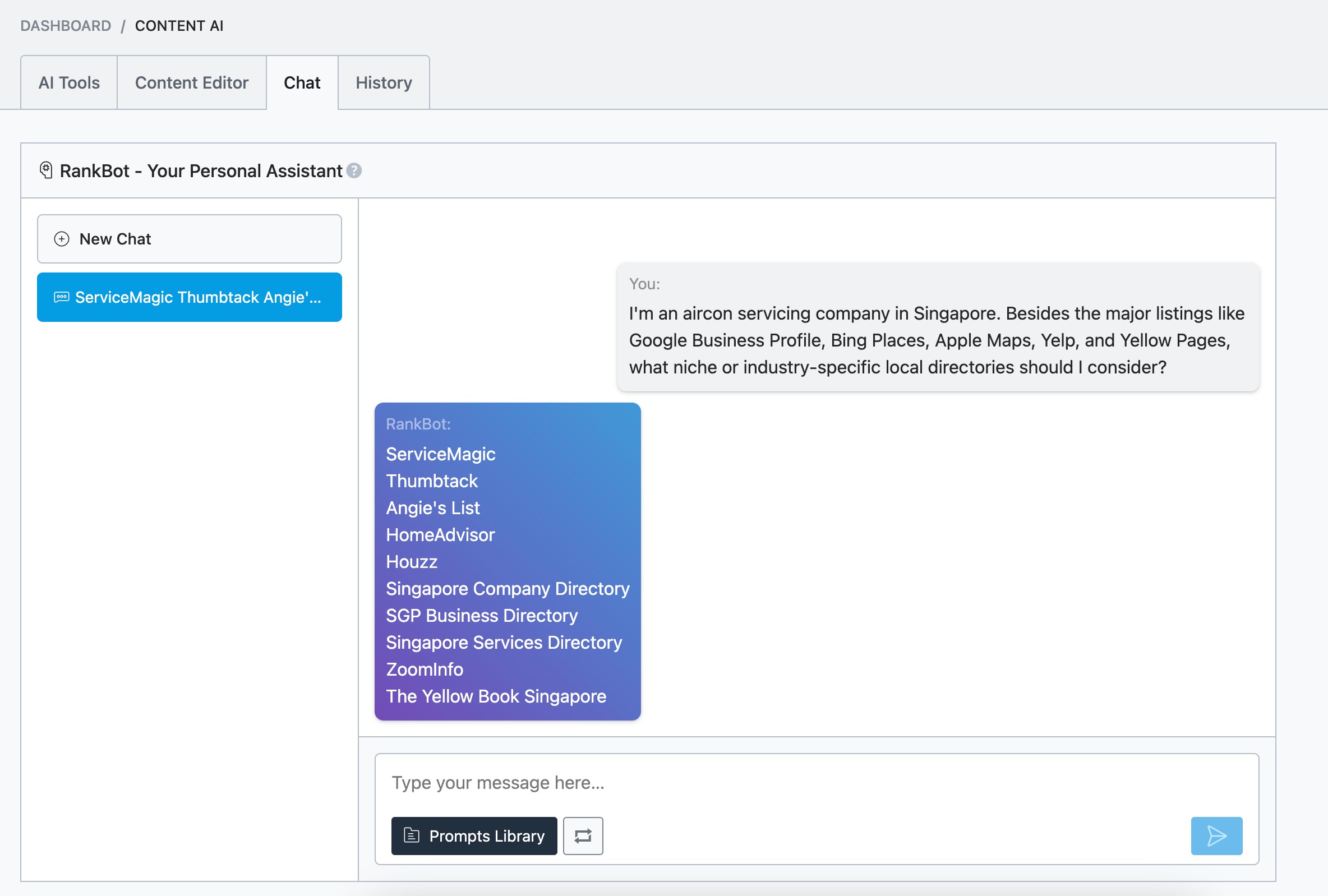Open the Prompts Library
Image resolution: width=1328 pixels, height=896 pixels.
474,836
